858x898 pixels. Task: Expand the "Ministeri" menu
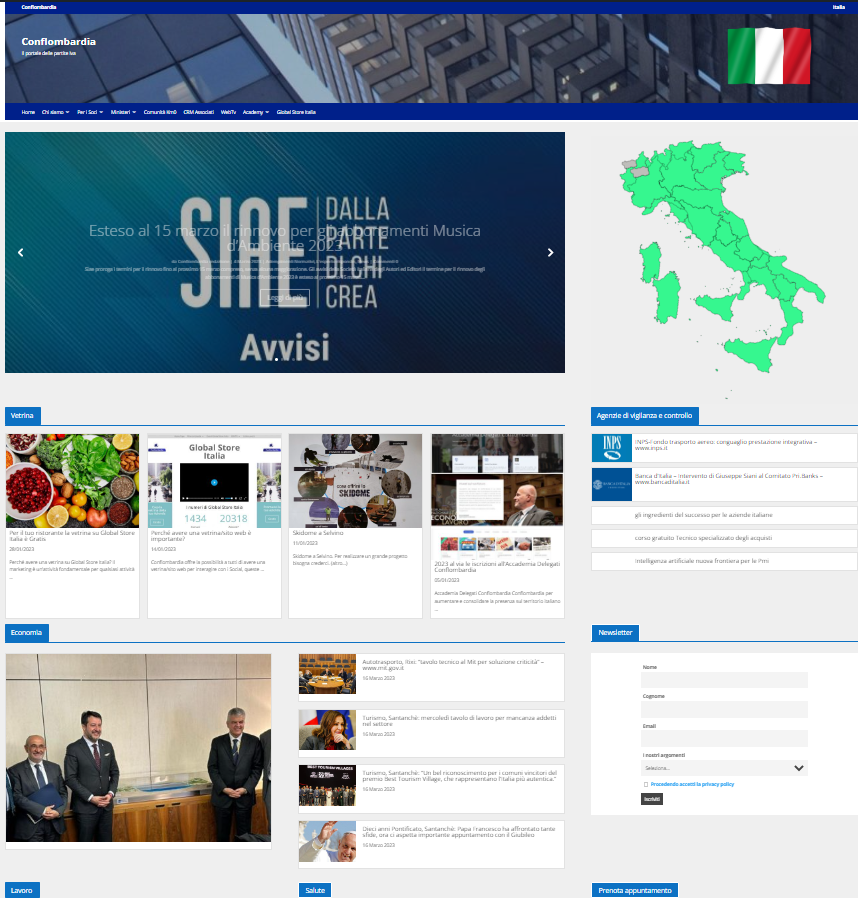click(123, 112)
